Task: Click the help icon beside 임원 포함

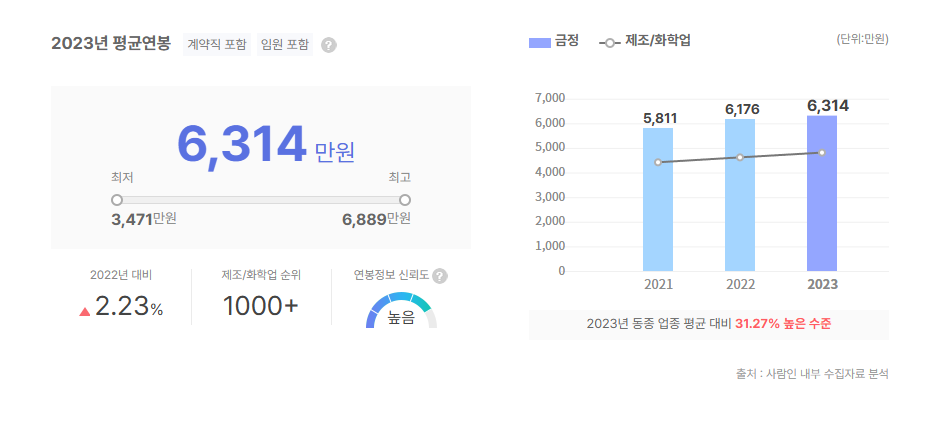Action: tap(329, 45)
